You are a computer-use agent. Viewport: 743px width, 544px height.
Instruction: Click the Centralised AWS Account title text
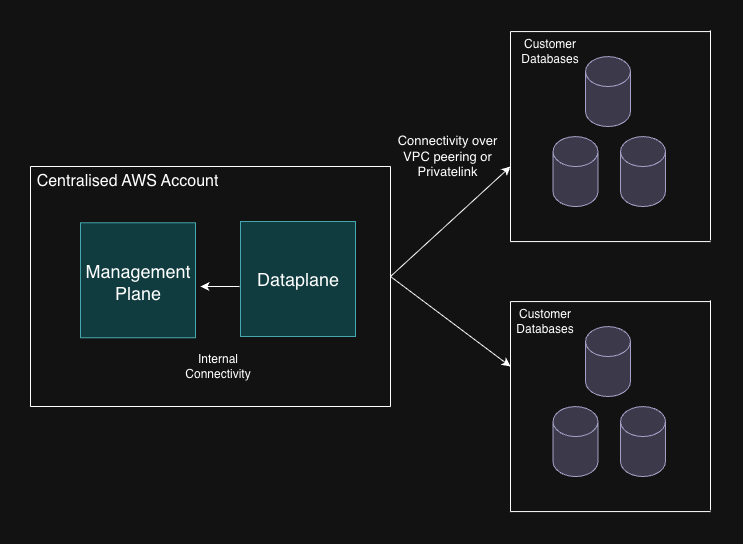coord(127,181)
